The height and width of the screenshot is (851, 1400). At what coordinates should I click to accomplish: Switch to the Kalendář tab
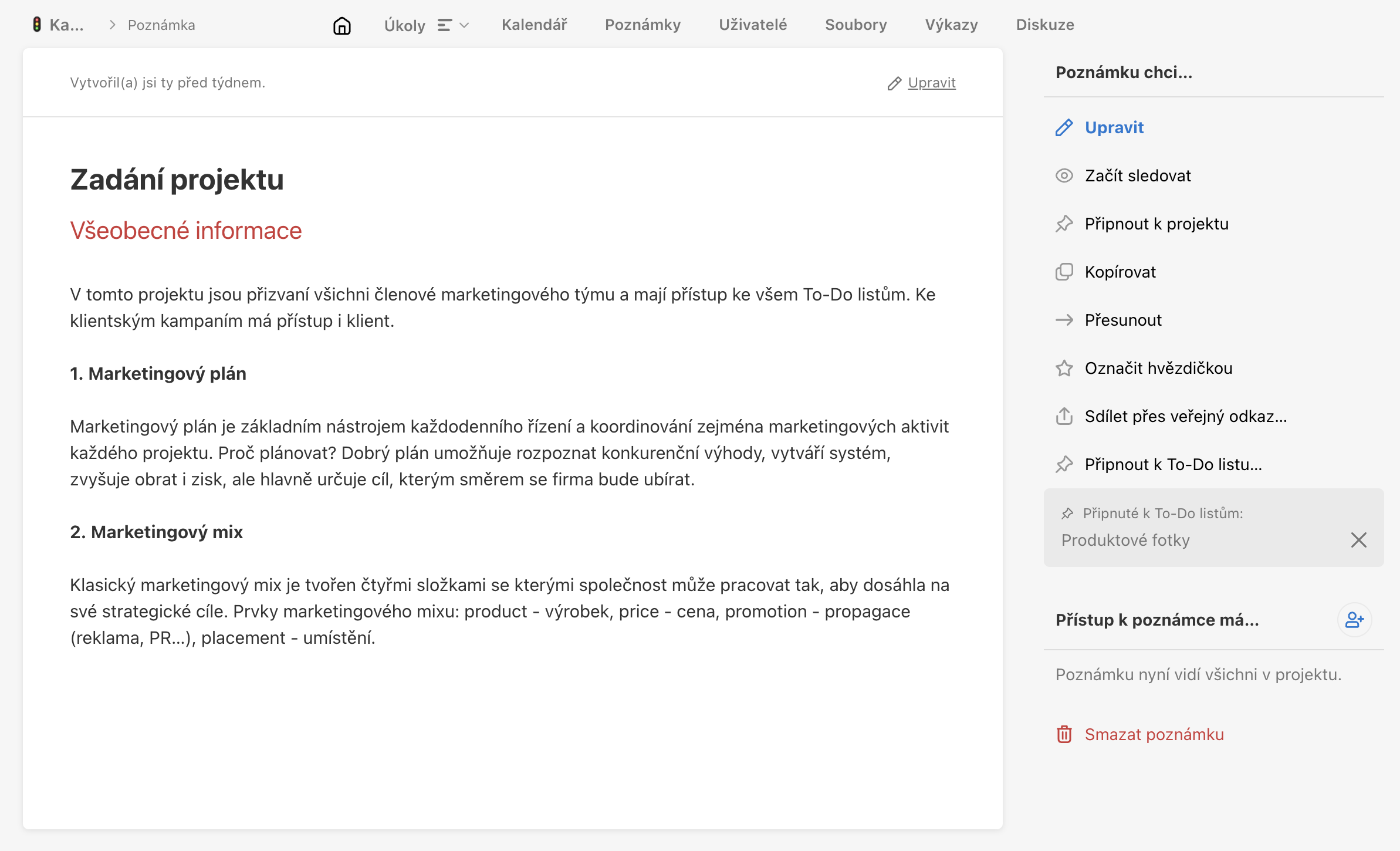[534, 25]
